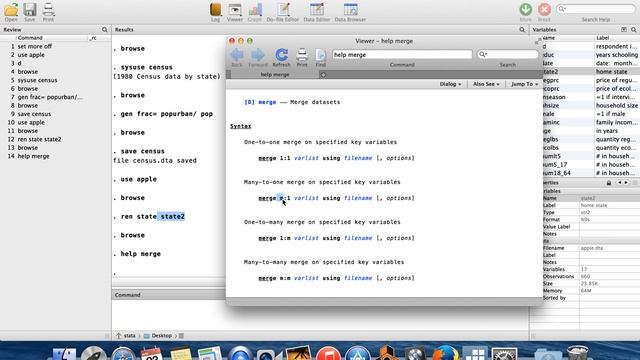Open the Log icon

[216, 11]
